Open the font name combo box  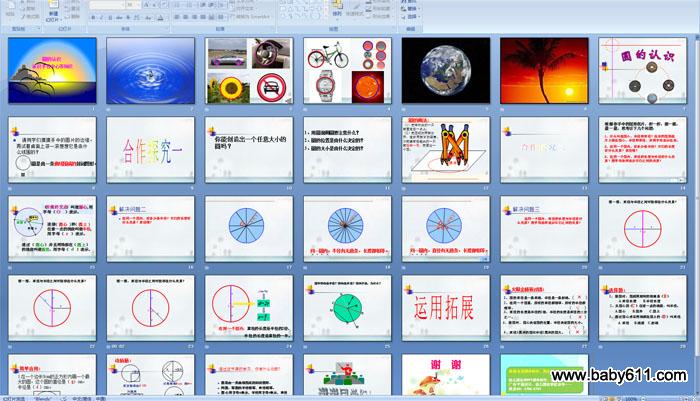click(107, 5)
